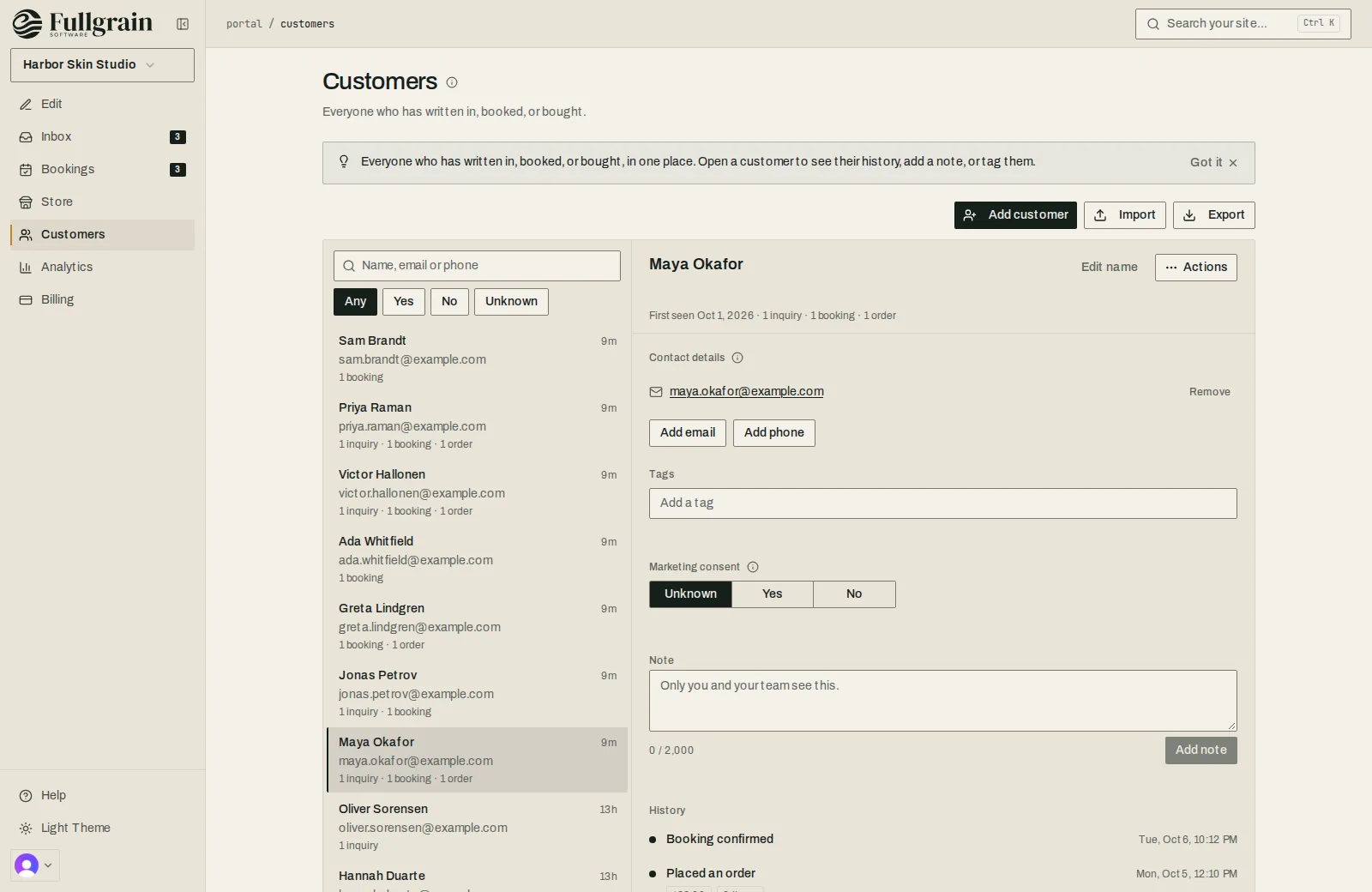The height and width of the screenshot is (892, 1372).
Task: Expand the Harbor Skin Studio site switcher
Action: [x=102, y=65]
